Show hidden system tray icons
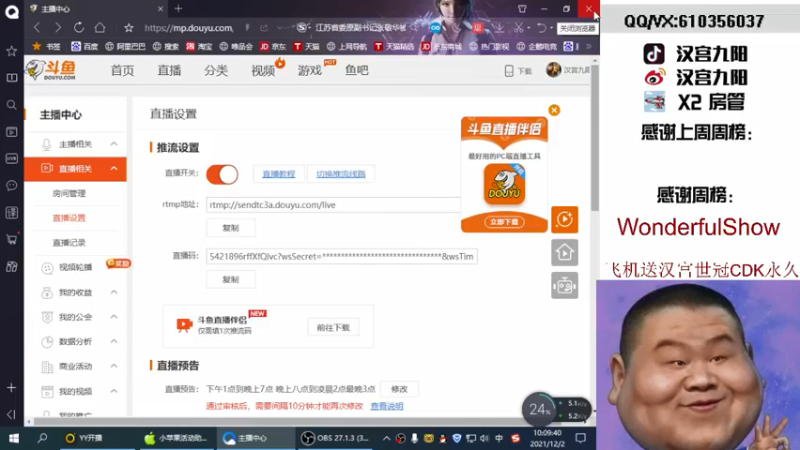 [x=386, y=438]
